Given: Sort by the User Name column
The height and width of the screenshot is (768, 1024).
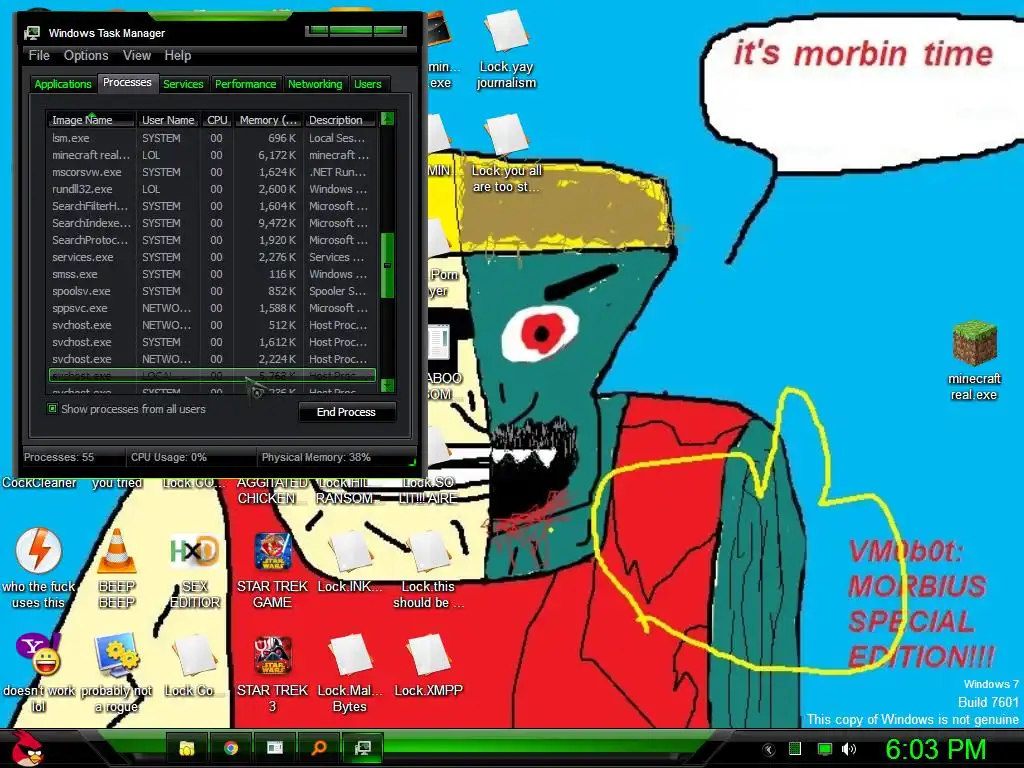Looking at the screenshot, I should (x=168, y=120).
